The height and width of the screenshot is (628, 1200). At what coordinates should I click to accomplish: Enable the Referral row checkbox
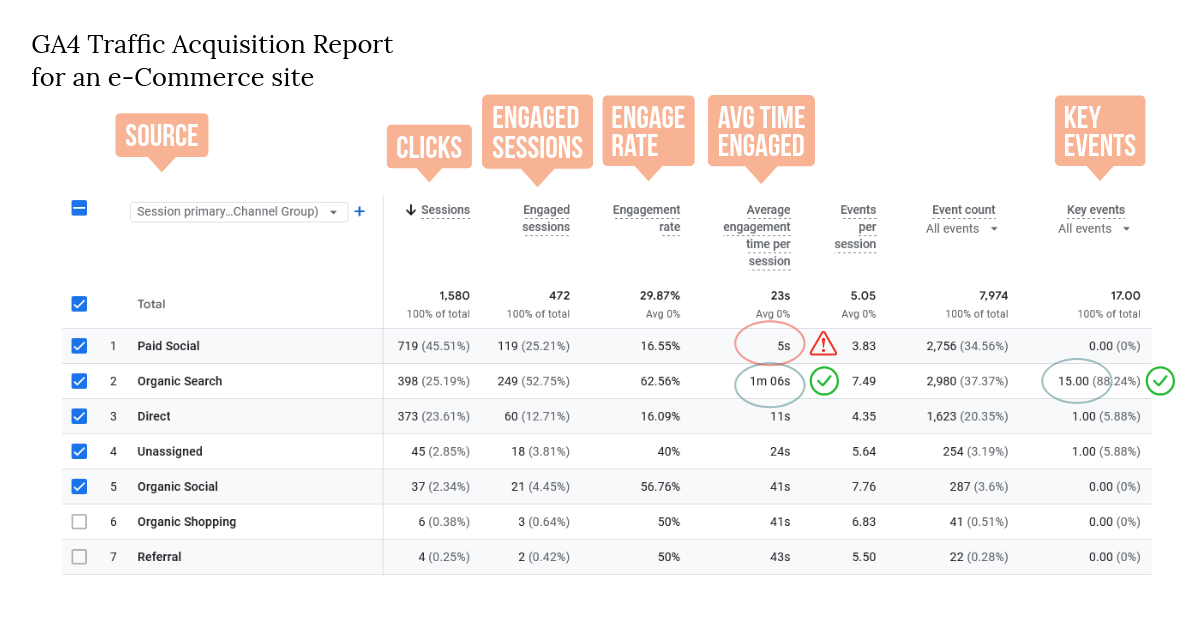click(79, 556)
